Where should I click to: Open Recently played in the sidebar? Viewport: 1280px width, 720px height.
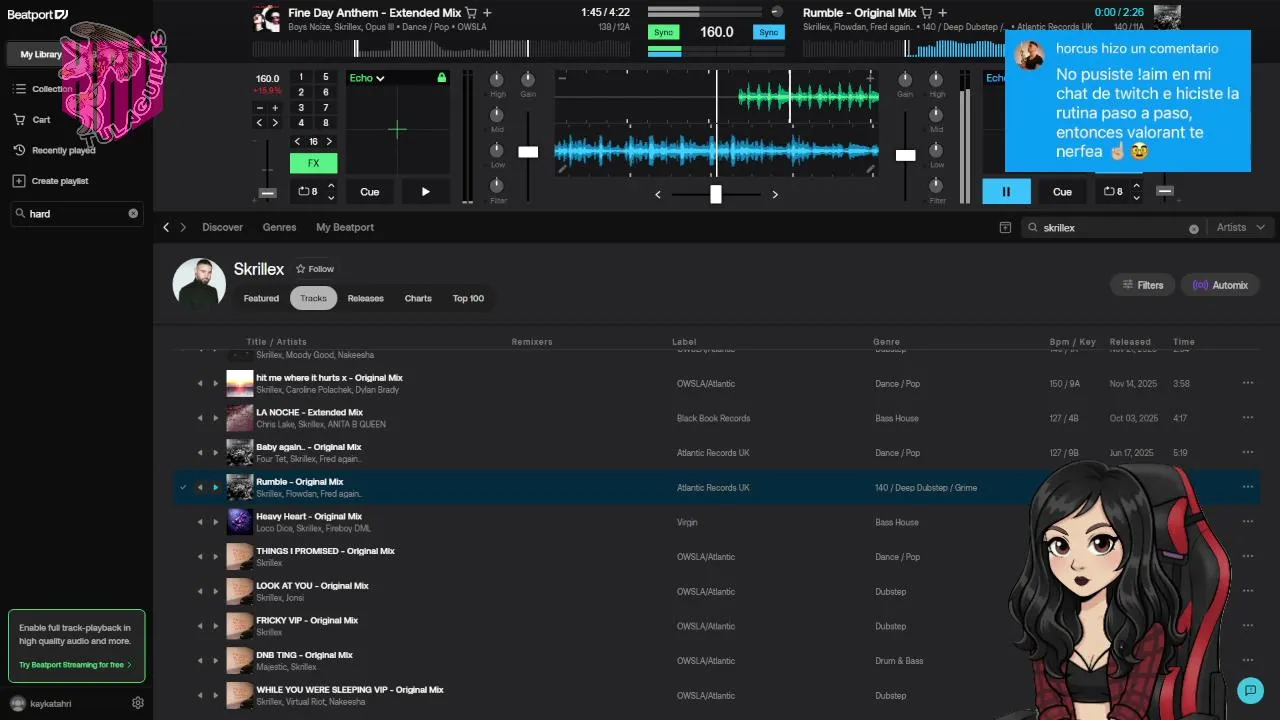coord(54,150)
